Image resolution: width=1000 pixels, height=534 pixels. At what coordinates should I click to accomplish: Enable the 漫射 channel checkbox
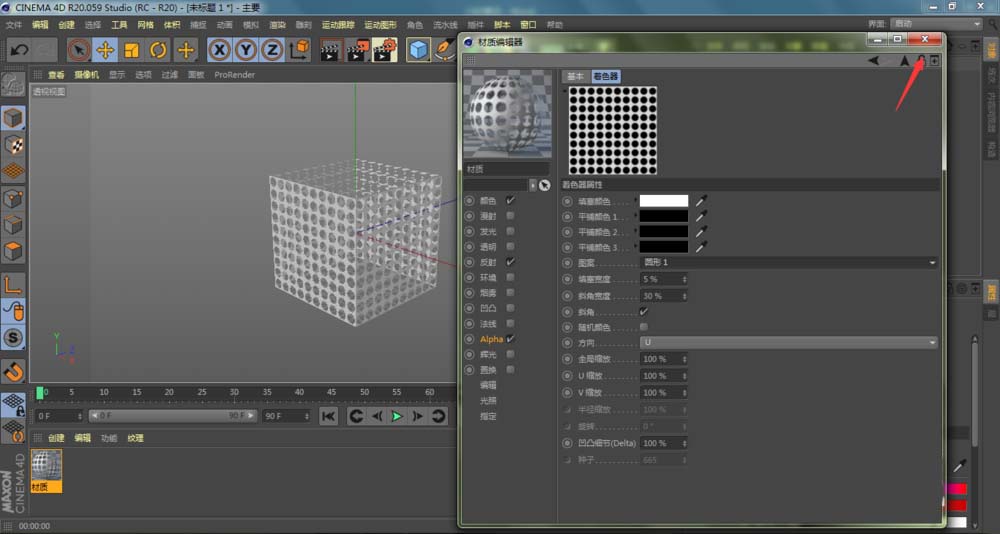click(x=510, y=216)
